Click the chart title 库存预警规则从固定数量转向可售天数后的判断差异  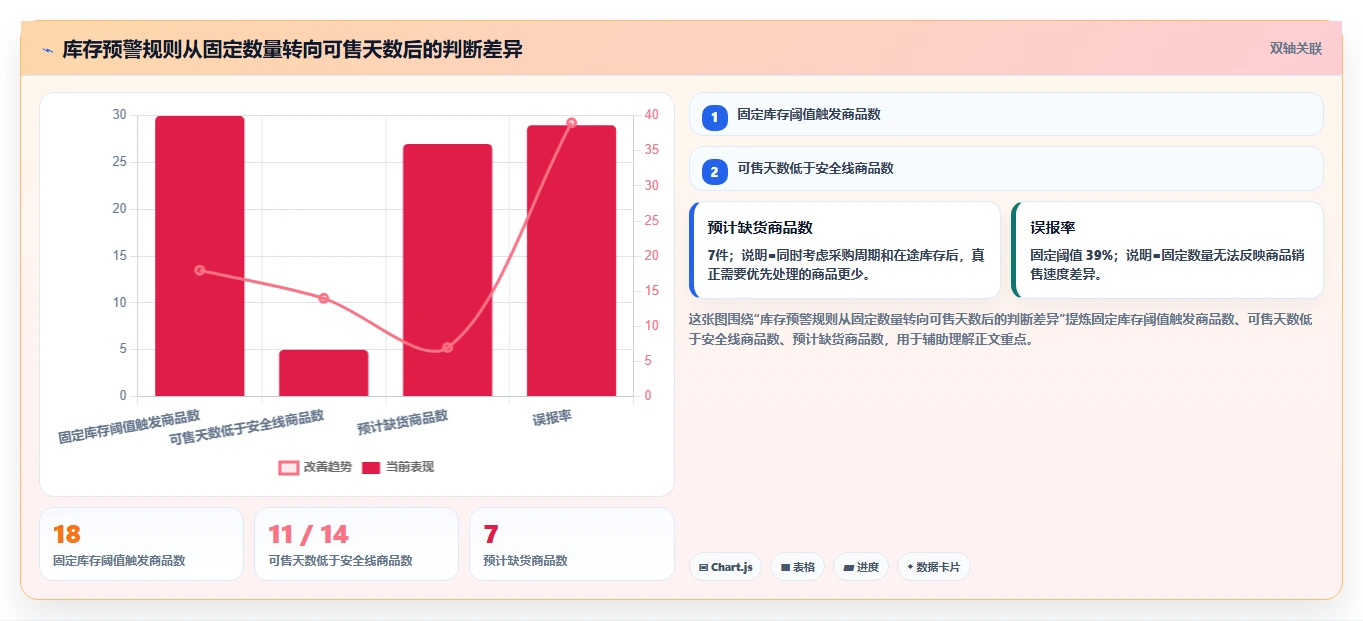pos(292,50)
